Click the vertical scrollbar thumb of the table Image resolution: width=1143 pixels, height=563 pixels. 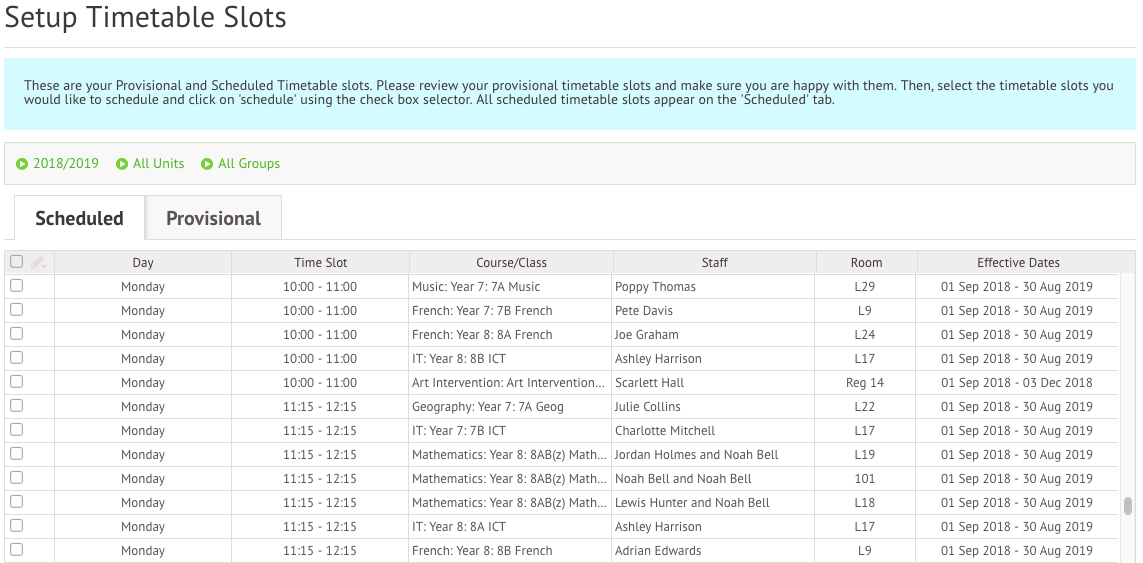pos(1128,505)
